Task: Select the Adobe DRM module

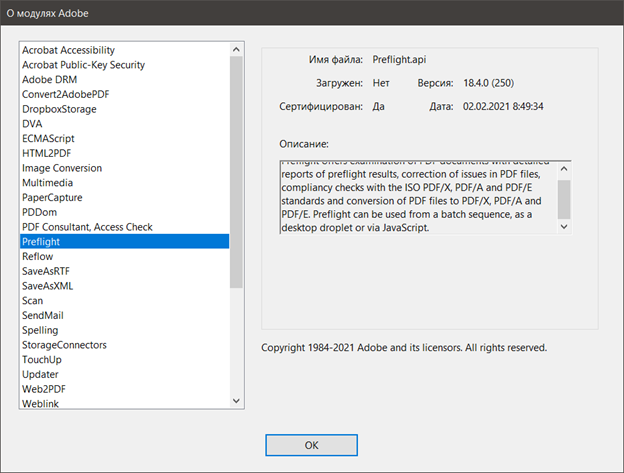Action: 125,80
